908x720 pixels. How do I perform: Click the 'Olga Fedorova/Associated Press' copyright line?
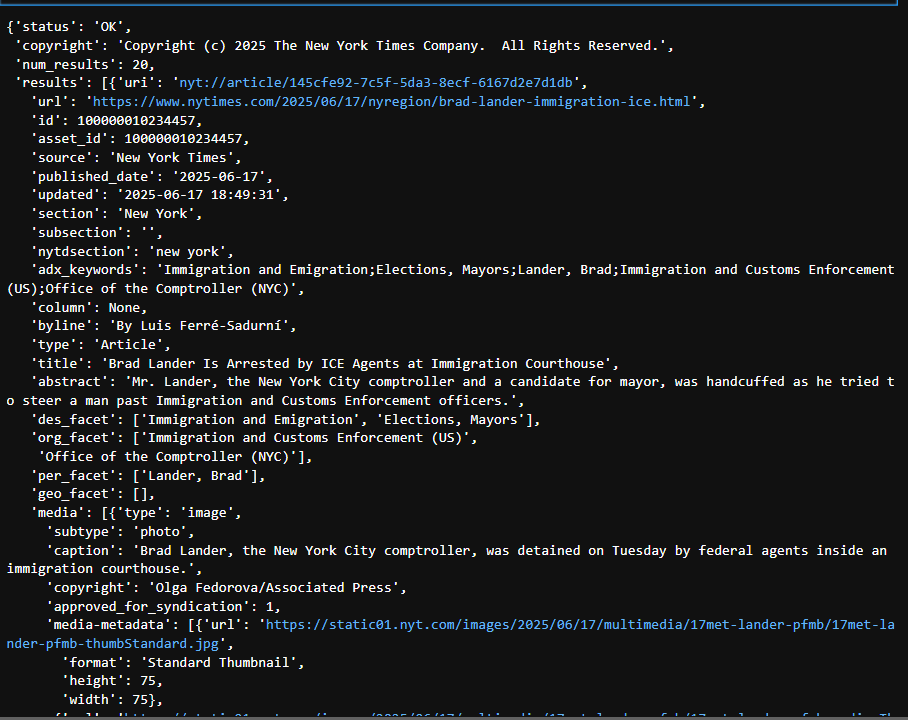pyautogui.click(x=226, y=588)
